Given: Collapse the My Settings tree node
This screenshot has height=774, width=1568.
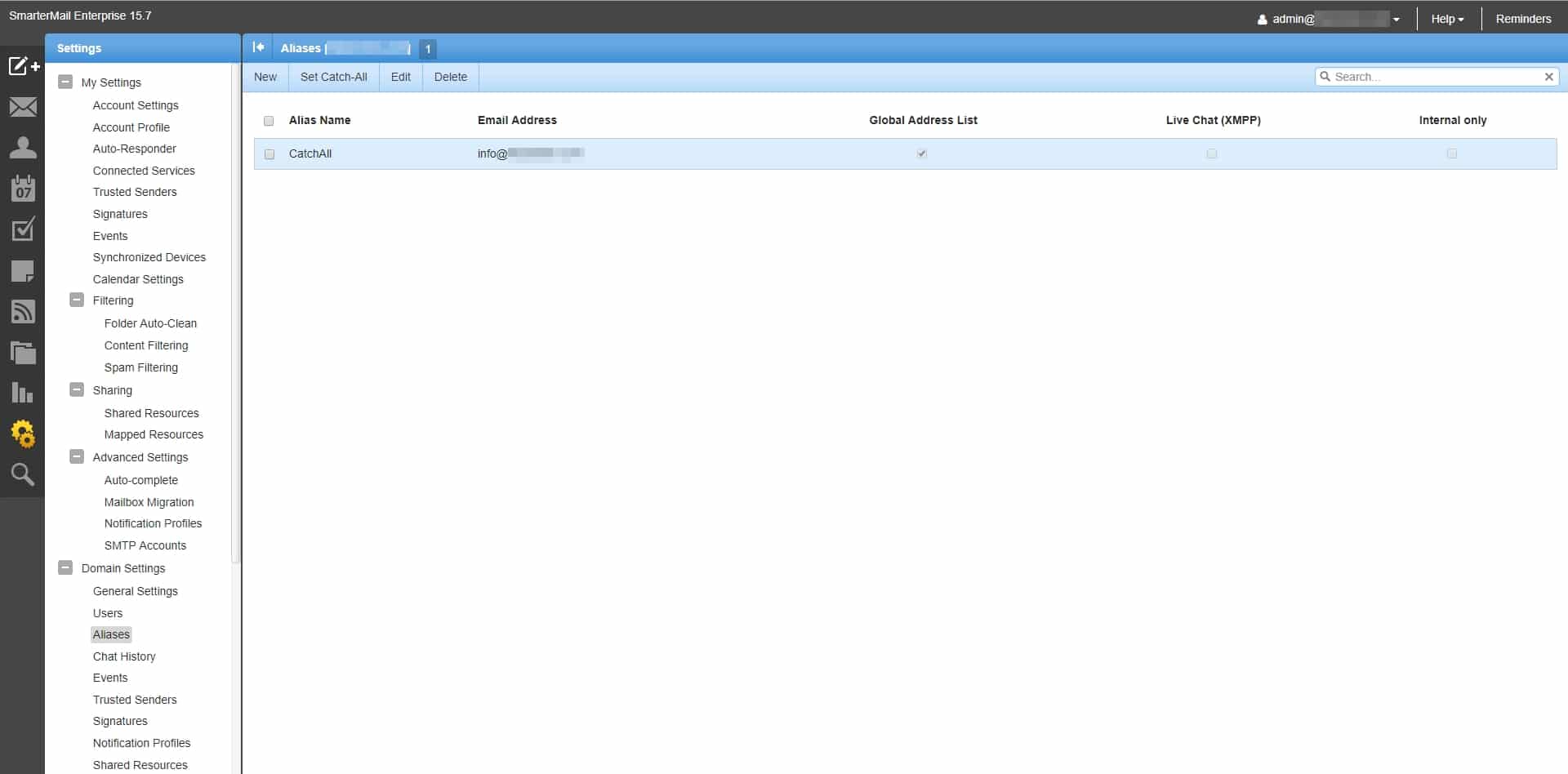Looking at the screenshot, I should pyautogui.click(x=65, y=82).
